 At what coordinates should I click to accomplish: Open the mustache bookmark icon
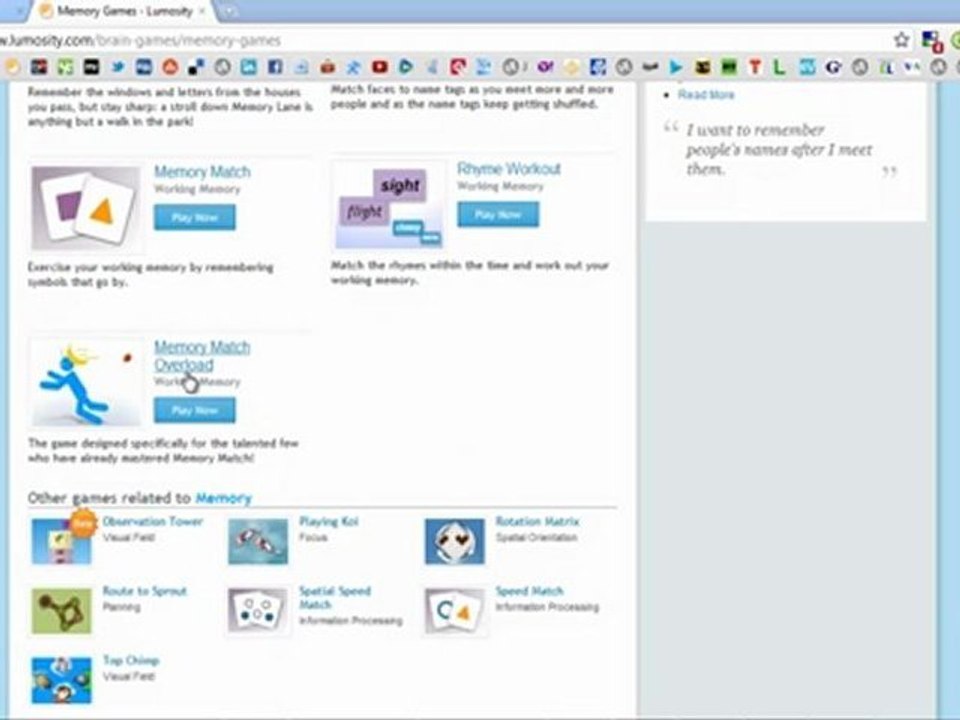tap(650, 67)
